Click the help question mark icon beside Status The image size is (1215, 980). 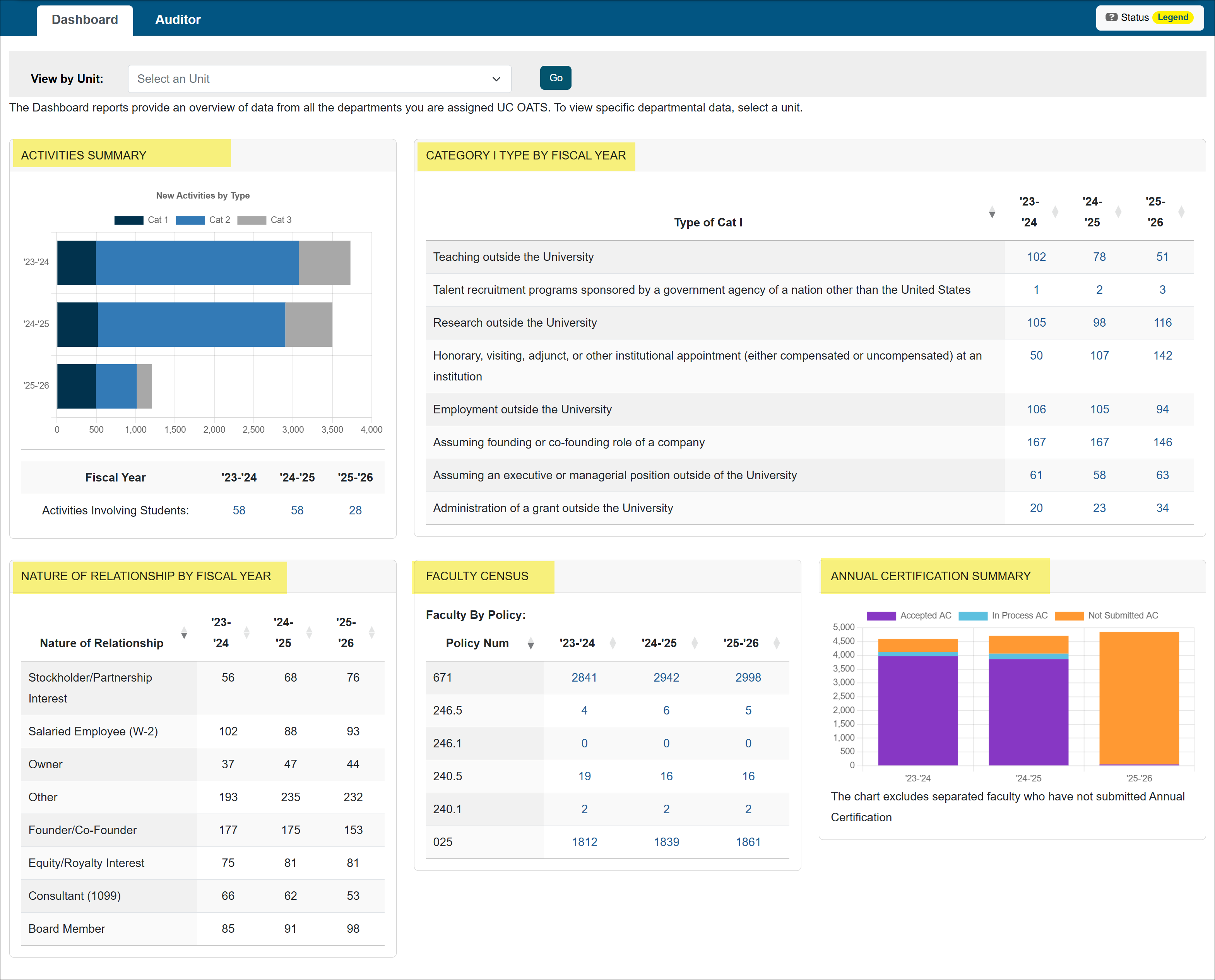tap(1112, 17)
